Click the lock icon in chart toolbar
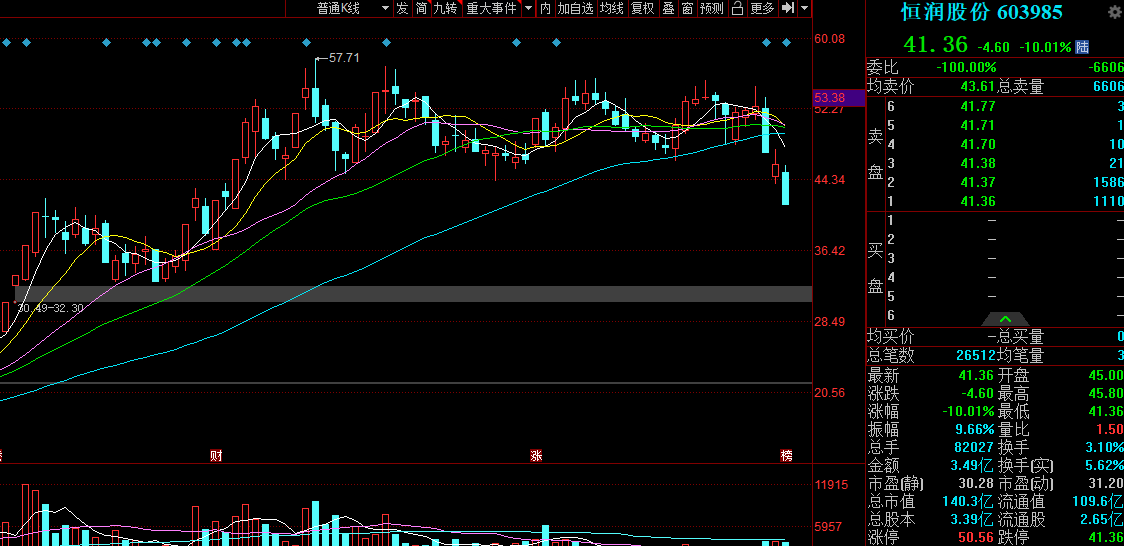 (737, 9)
